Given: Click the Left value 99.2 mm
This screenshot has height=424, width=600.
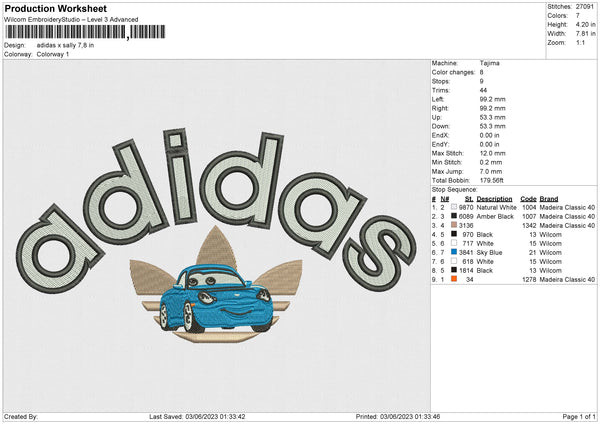Looking at the screenshot, I should click(x=492, y=99).
